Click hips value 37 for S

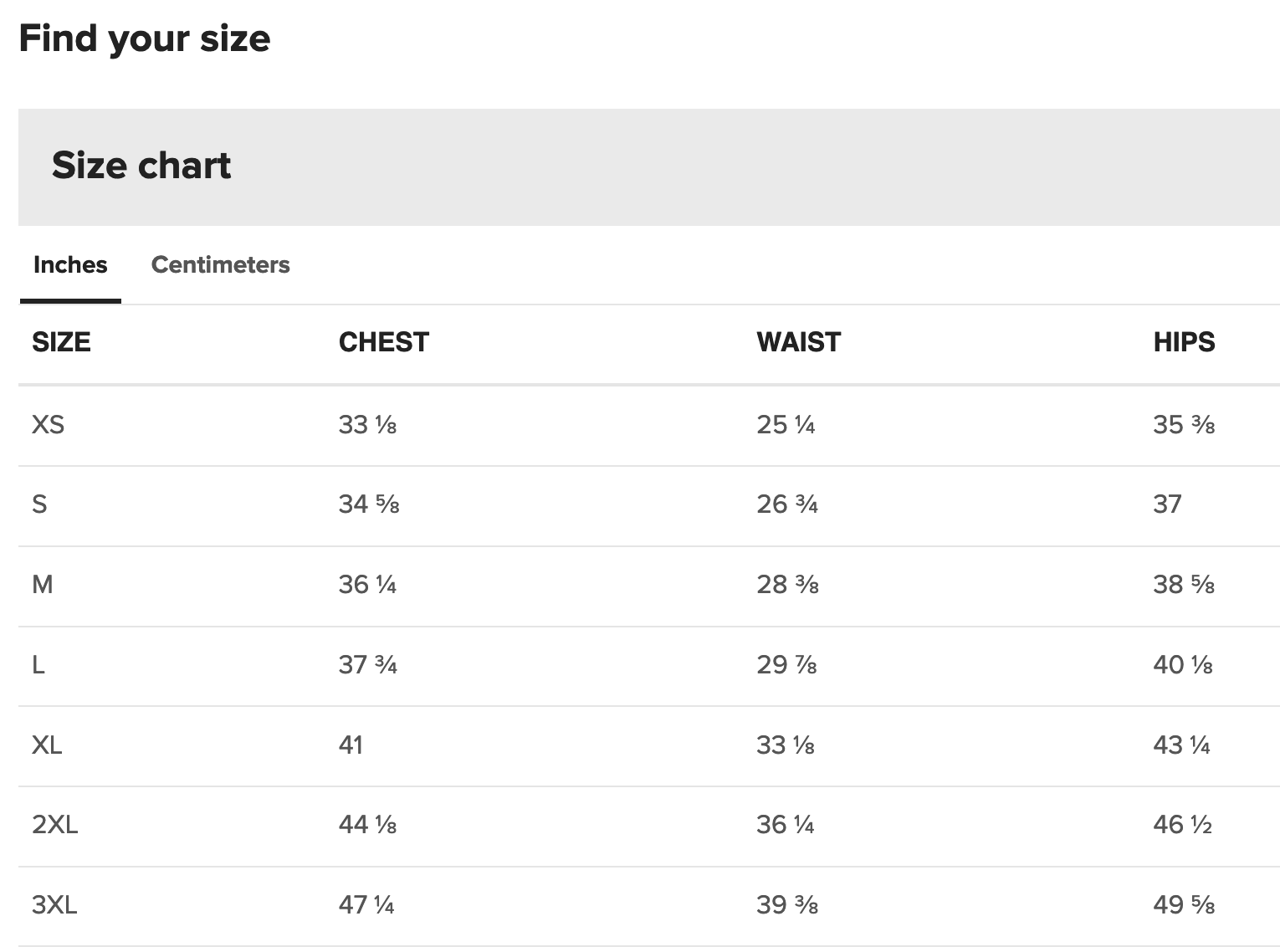point(1167,504)
